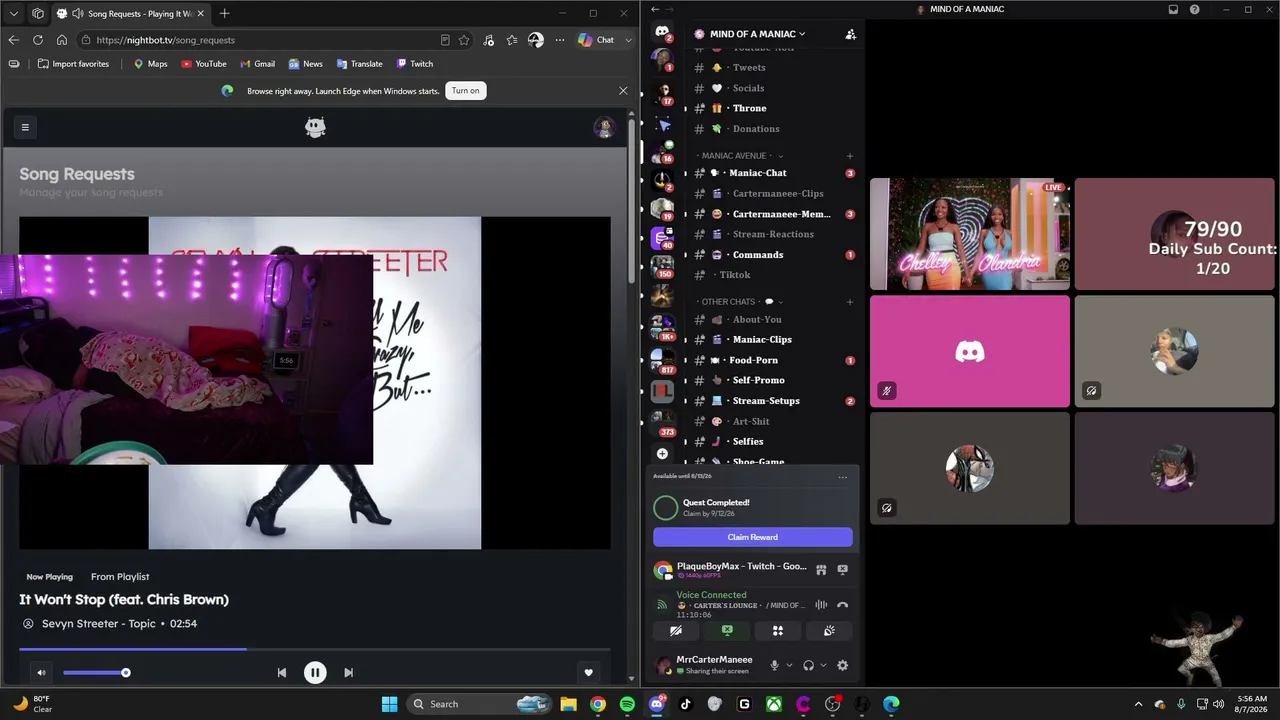Screen dimensions: 1280x720
Task: Open the Commands channel
Action: coord(774,255)
